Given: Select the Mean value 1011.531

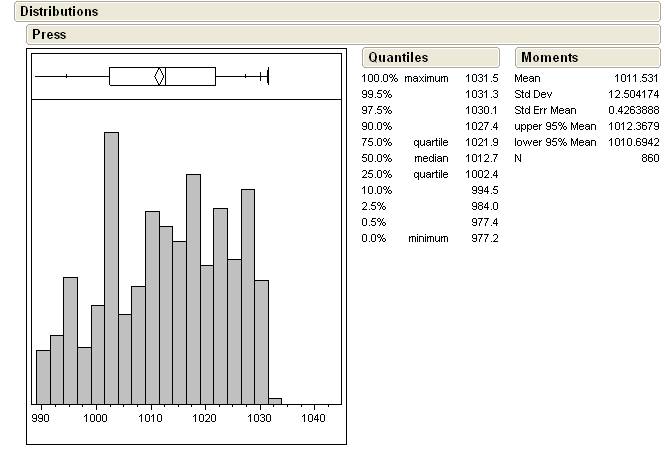Looking at the screenshot, I should pyautogui.click(x=636, y=78).
